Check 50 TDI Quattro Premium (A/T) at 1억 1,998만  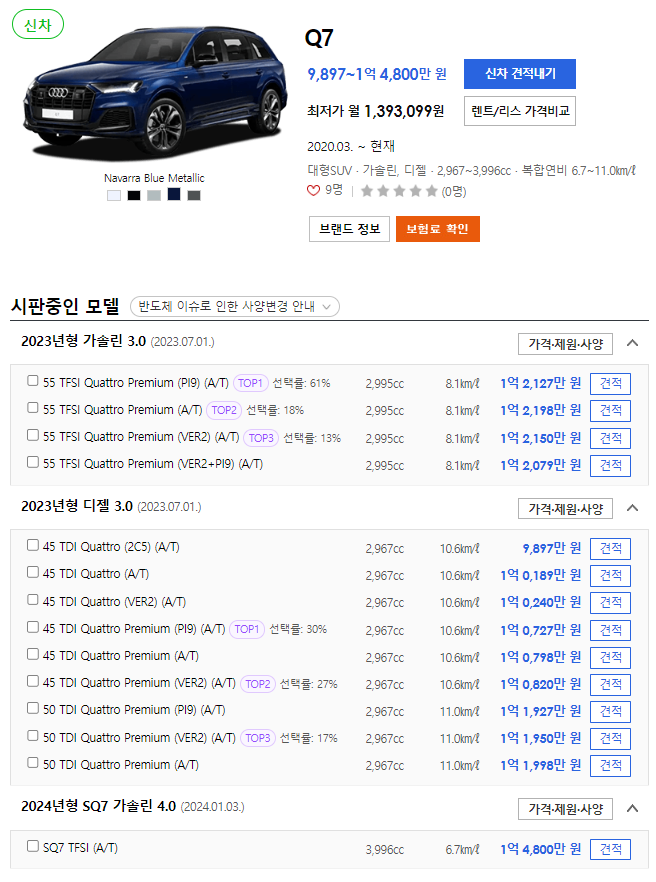(33, 763)
